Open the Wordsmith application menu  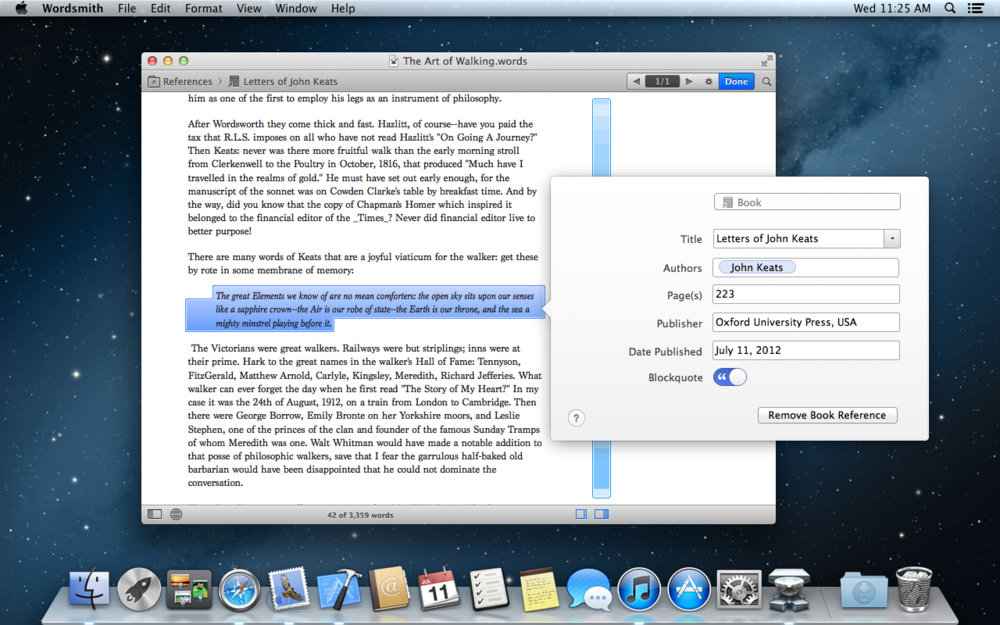pyautogui.click(x=73, y=8)
